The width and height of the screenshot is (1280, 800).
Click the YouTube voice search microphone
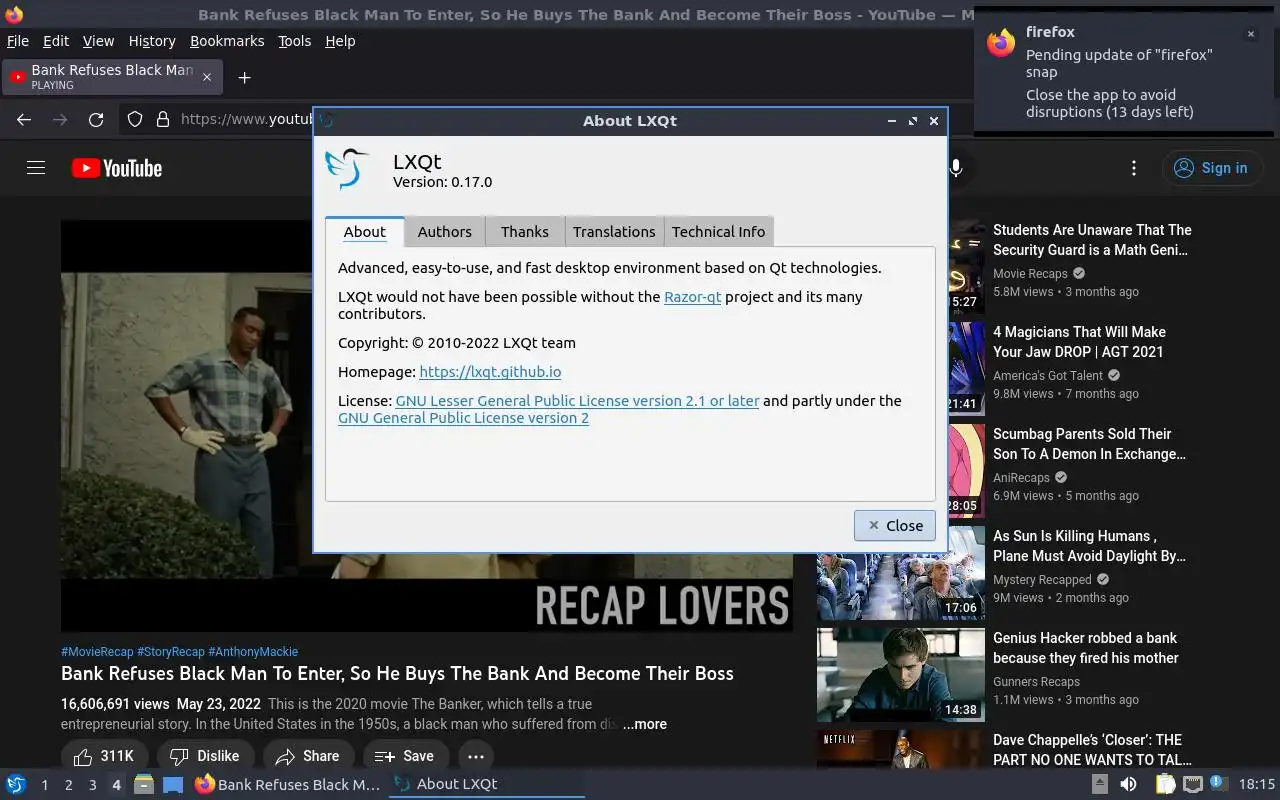[956, 168]
